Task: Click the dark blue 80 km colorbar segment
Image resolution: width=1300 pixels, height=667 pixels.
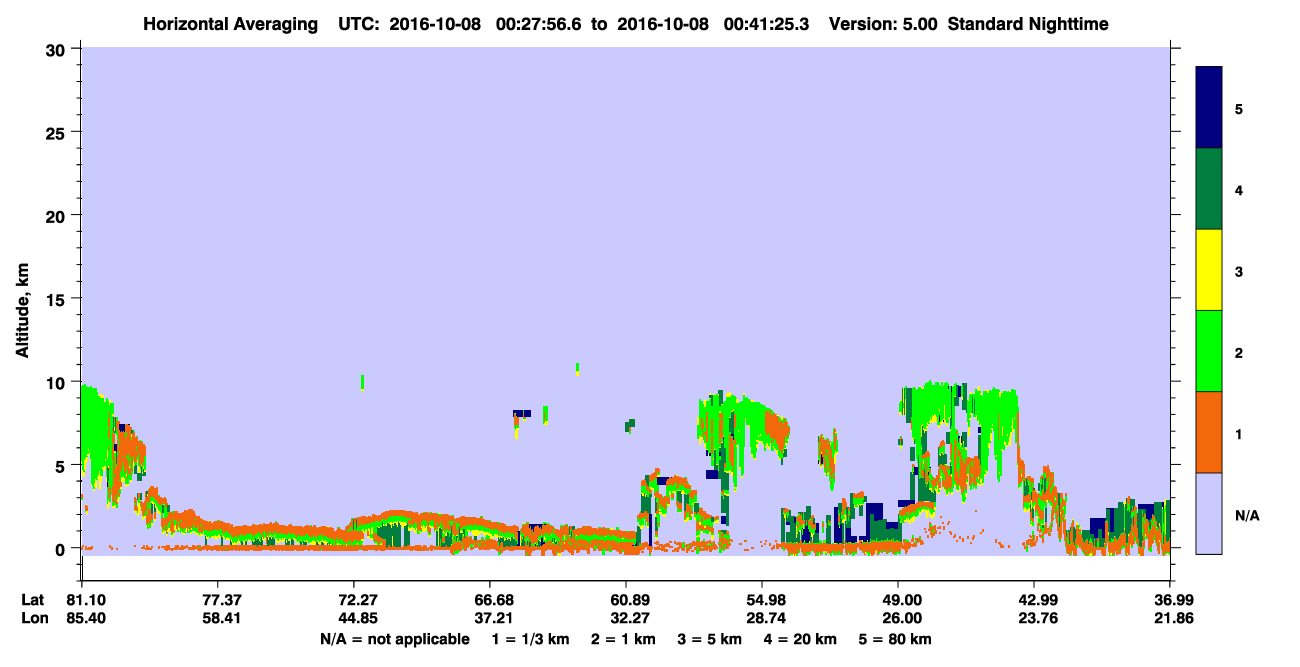Action: pyautogui.click(x=1209, y=108)
